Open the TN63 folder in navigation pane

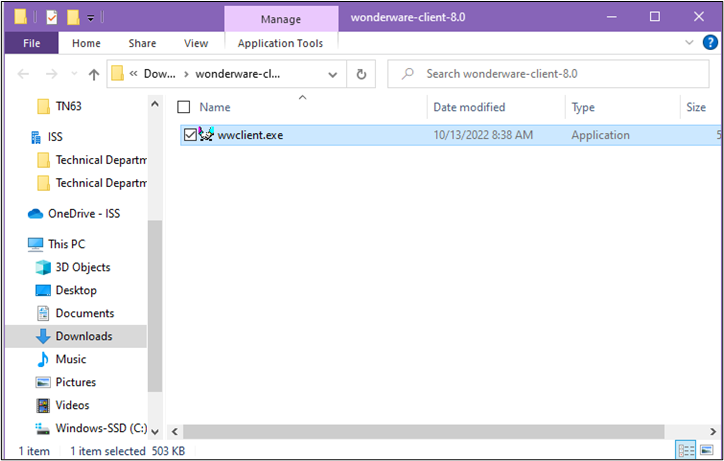click(68, 106)
